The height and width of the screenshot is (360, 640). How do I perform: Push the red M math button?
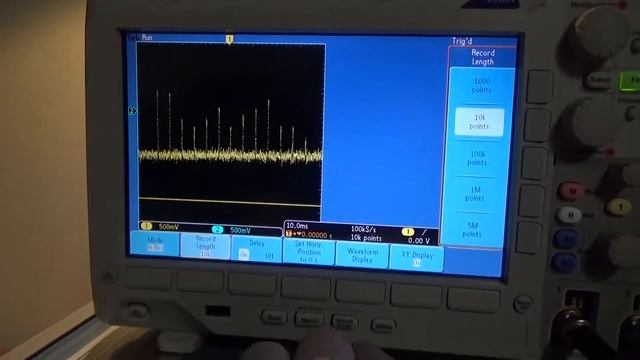click(x=571, y=191)
